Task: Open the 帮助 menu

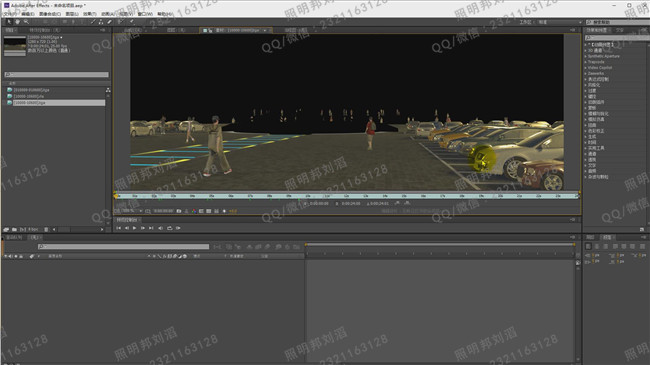Action: tap(164, 14)
